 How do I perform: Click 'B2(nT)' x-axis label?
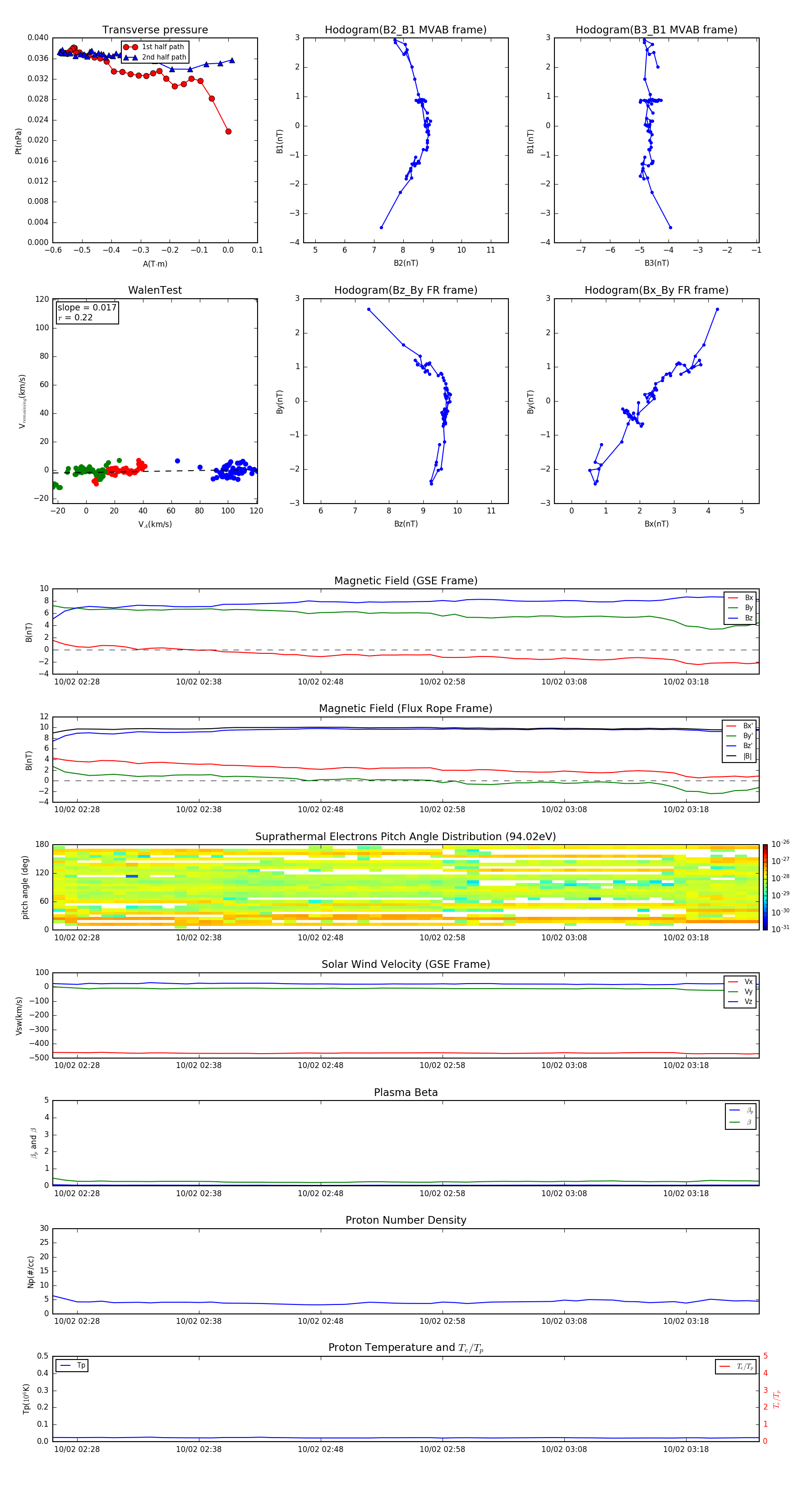(x=406, y=263)
